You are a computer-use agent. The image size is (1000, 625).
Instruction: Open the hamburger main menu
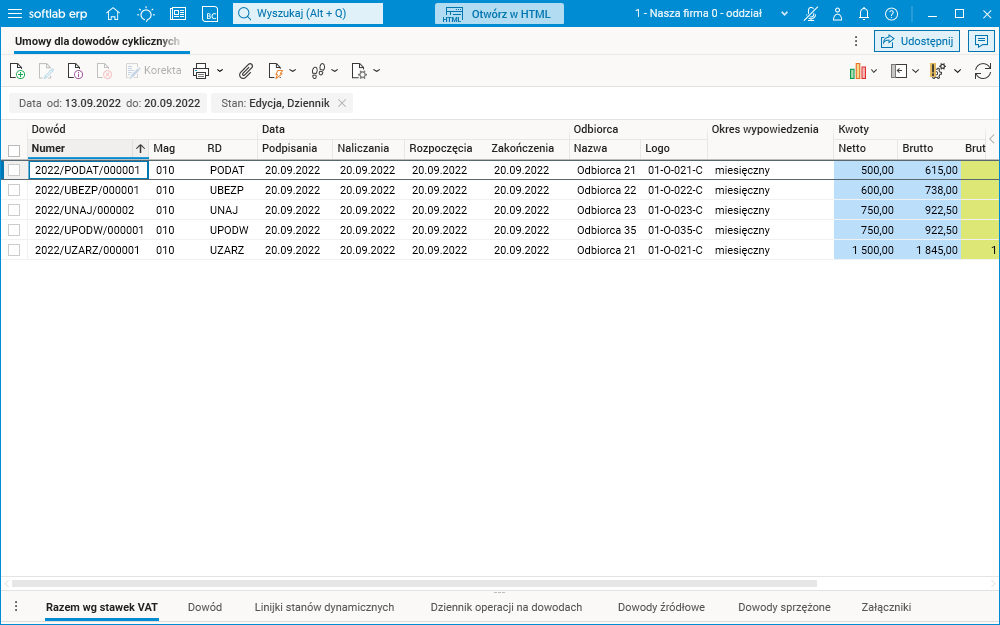coord(15,14)
